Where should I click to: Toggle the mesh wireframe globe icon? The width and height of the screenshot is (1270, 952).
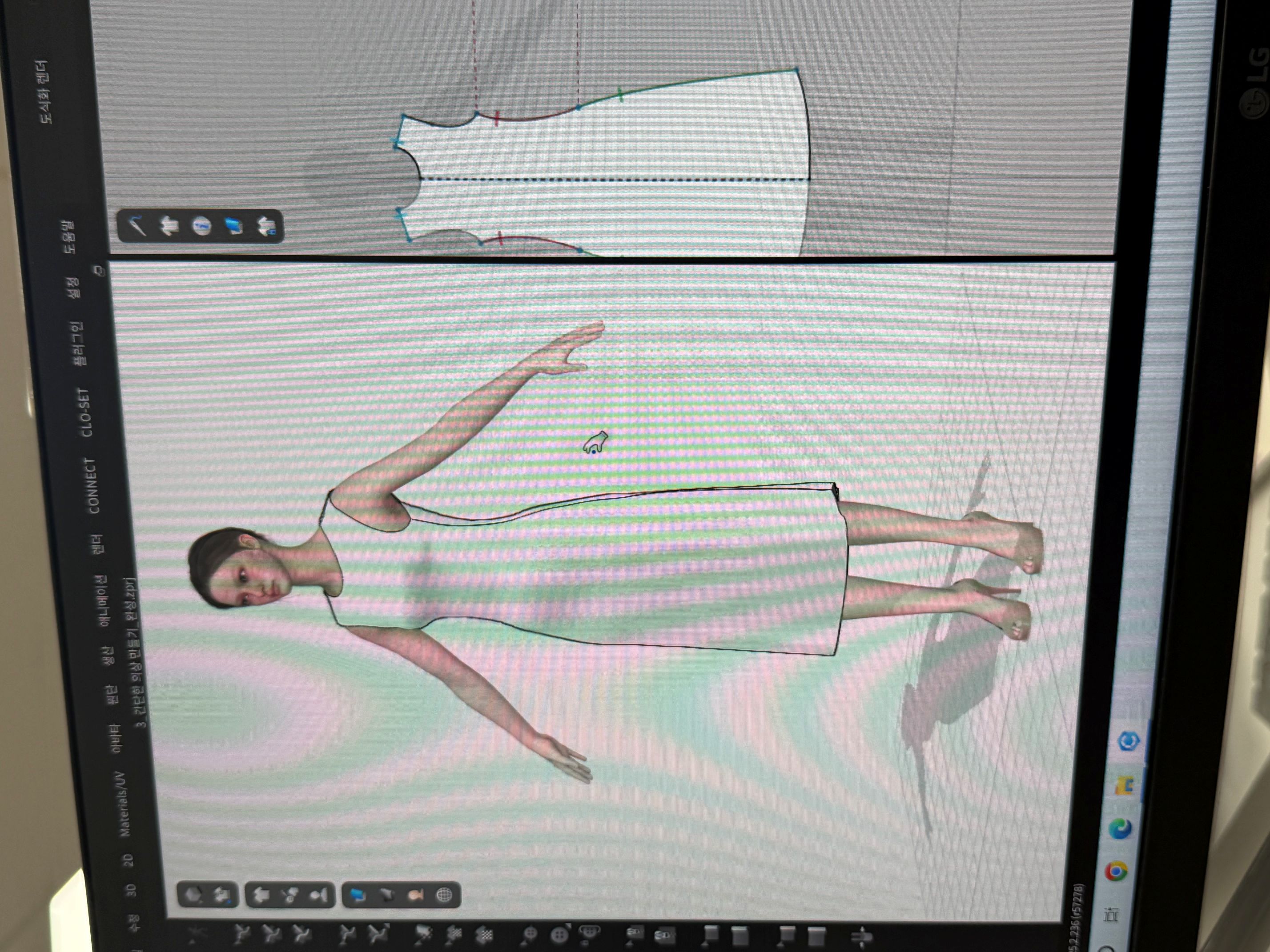tap(444, 895)
